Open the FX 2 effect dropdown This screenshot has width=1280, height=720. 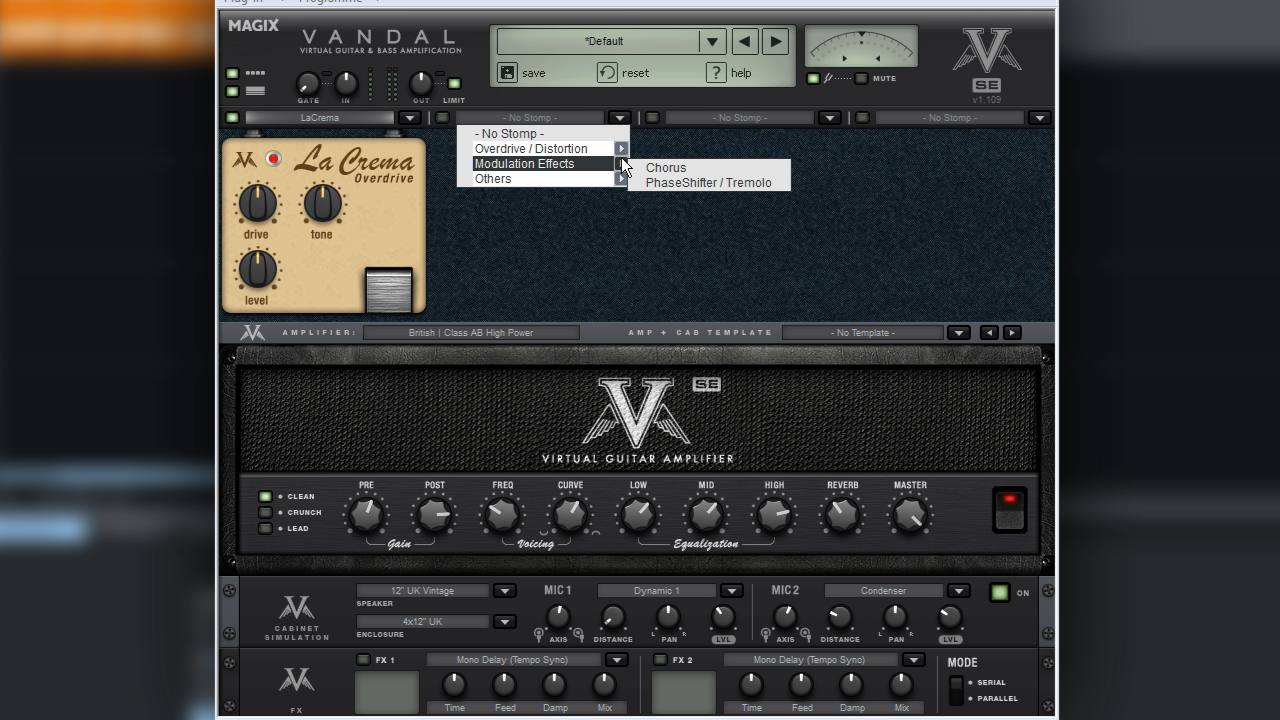coord(913,660)
